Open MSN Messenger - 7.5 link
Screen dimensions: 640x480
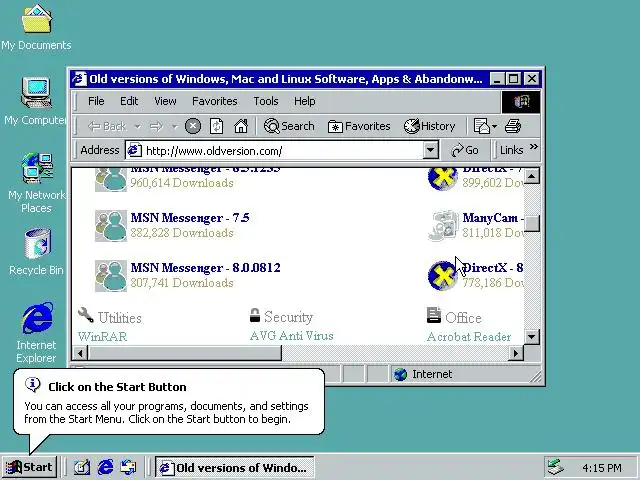[x=190, y=218]
